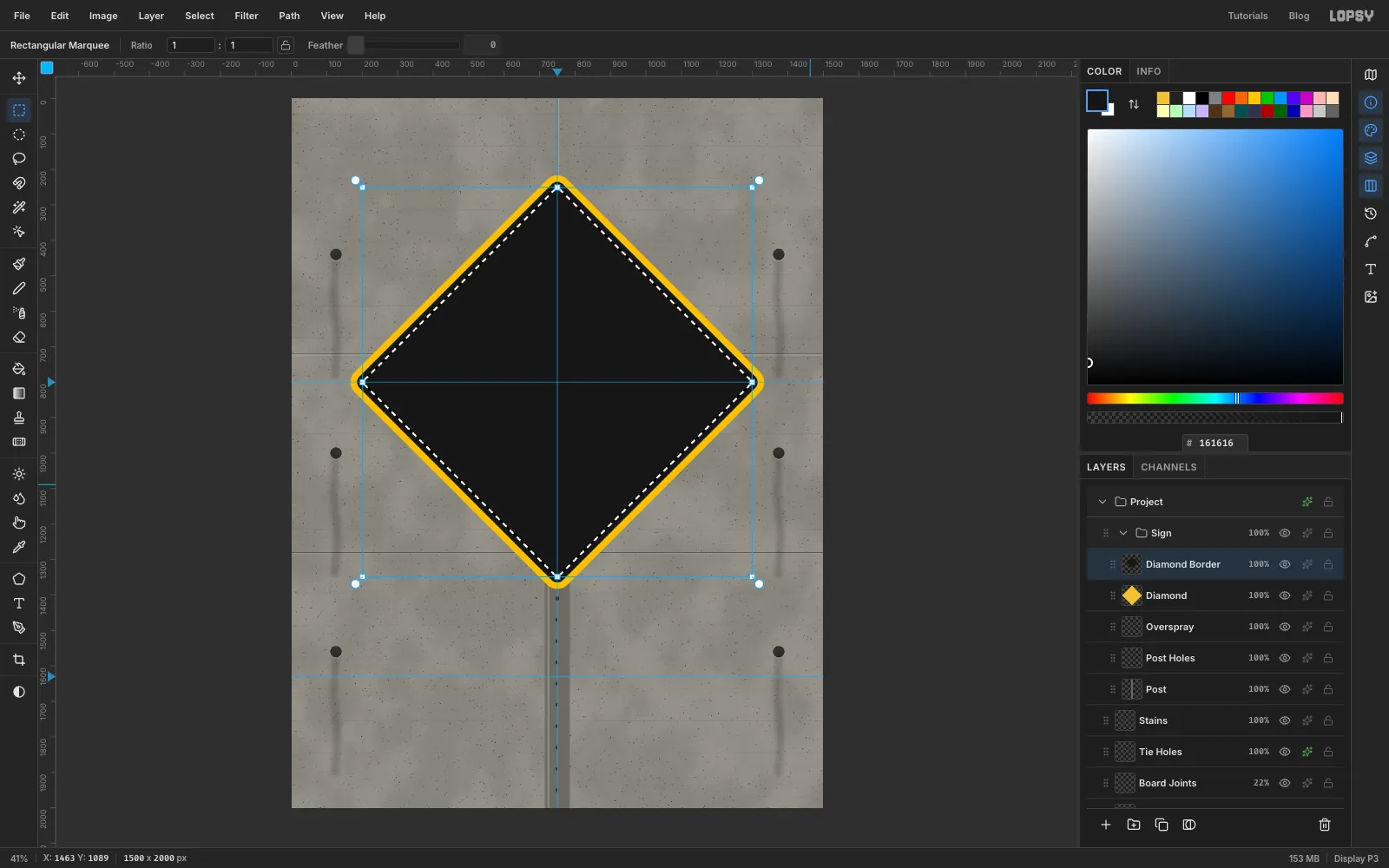Select the Clone Stamp tool
Screen dimensions: 1389x868
pyautogui.click(x=19, y=418)
